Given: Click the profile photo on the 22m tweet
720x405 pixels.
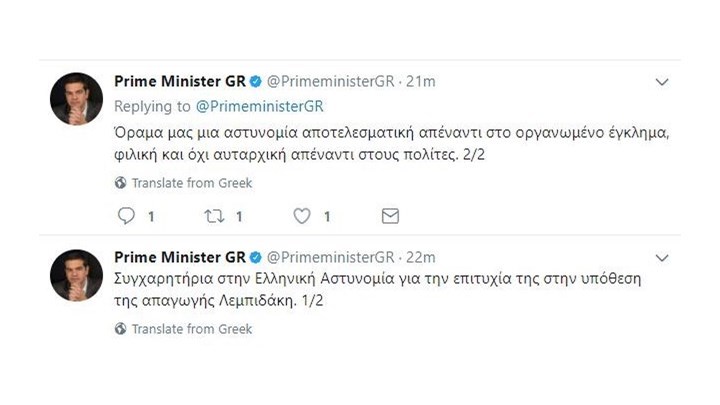Looking at the screenshot, I should (x=77, y=275).
